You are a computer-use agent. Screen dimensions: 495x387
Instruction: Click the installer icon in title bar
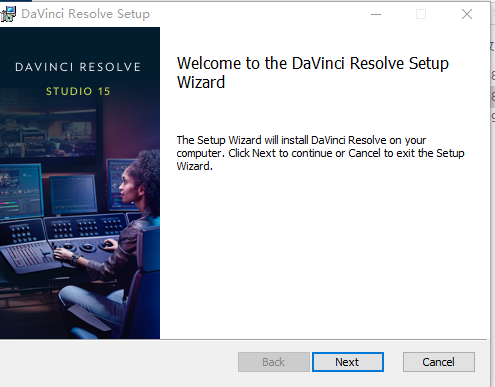click(8, 14)
